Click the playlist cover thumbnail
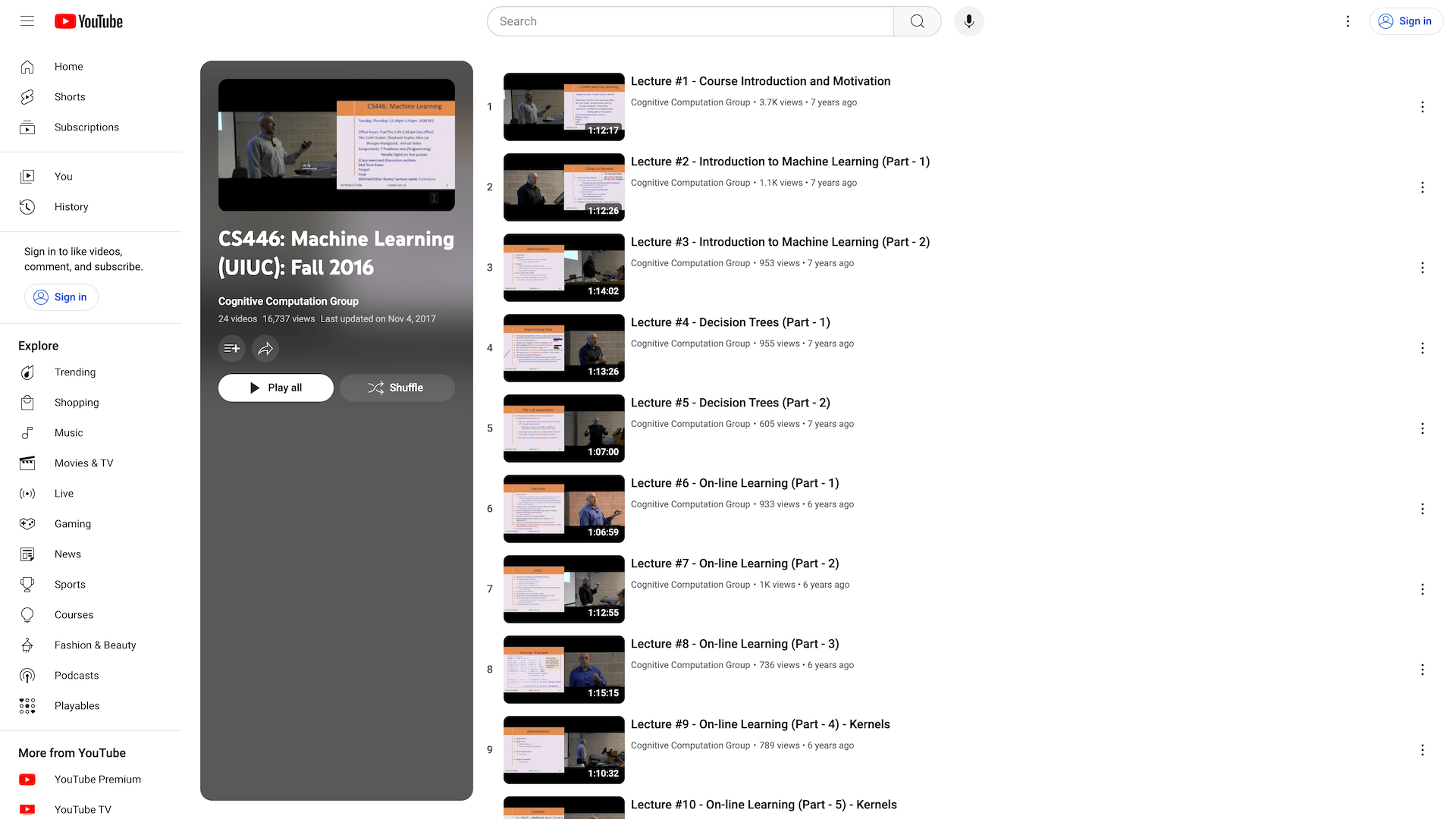Image resolution: width=1456 pixels, height=819 pixels. click(337, 145)
